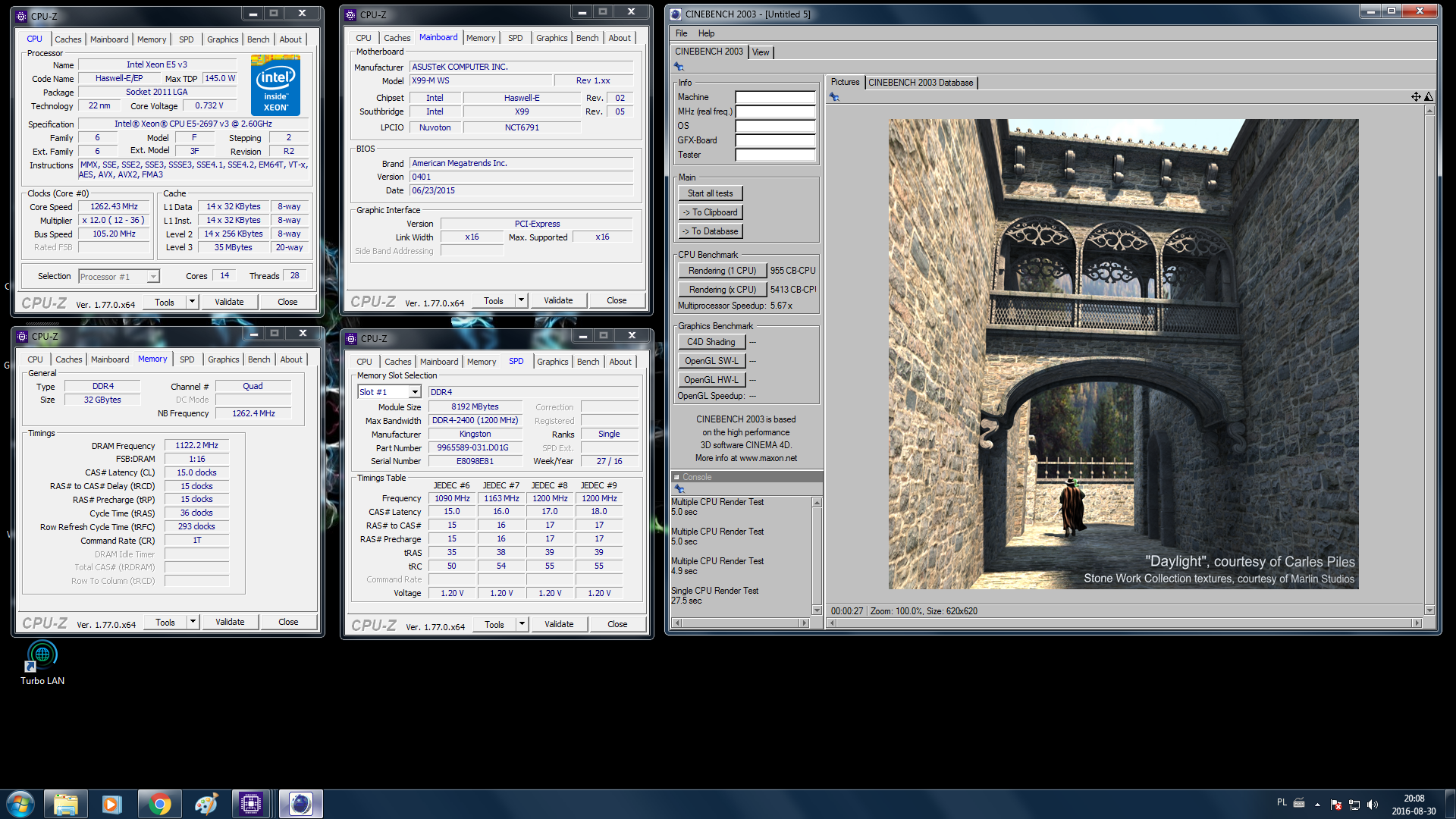The width and height of the screenshot is (1456, 819).
Task: Focus the OS input field
Action: [775, 126]
